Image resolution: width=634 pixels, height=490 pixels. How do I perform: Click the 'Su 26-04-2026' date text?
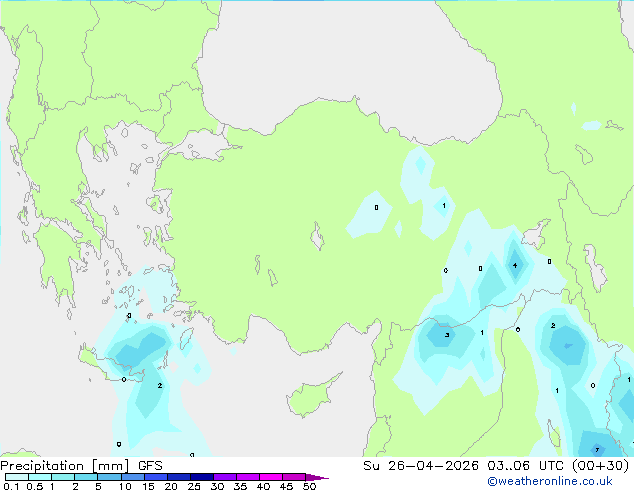tap(421, 466)
